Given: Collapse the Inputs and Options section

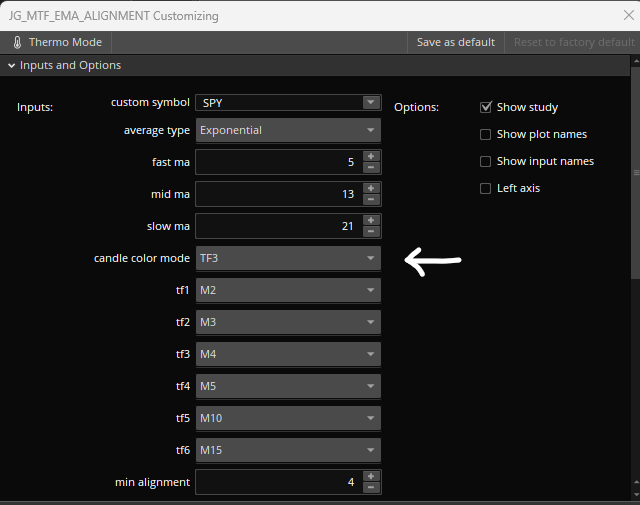Looking at the screenshot, I should 12,66.
